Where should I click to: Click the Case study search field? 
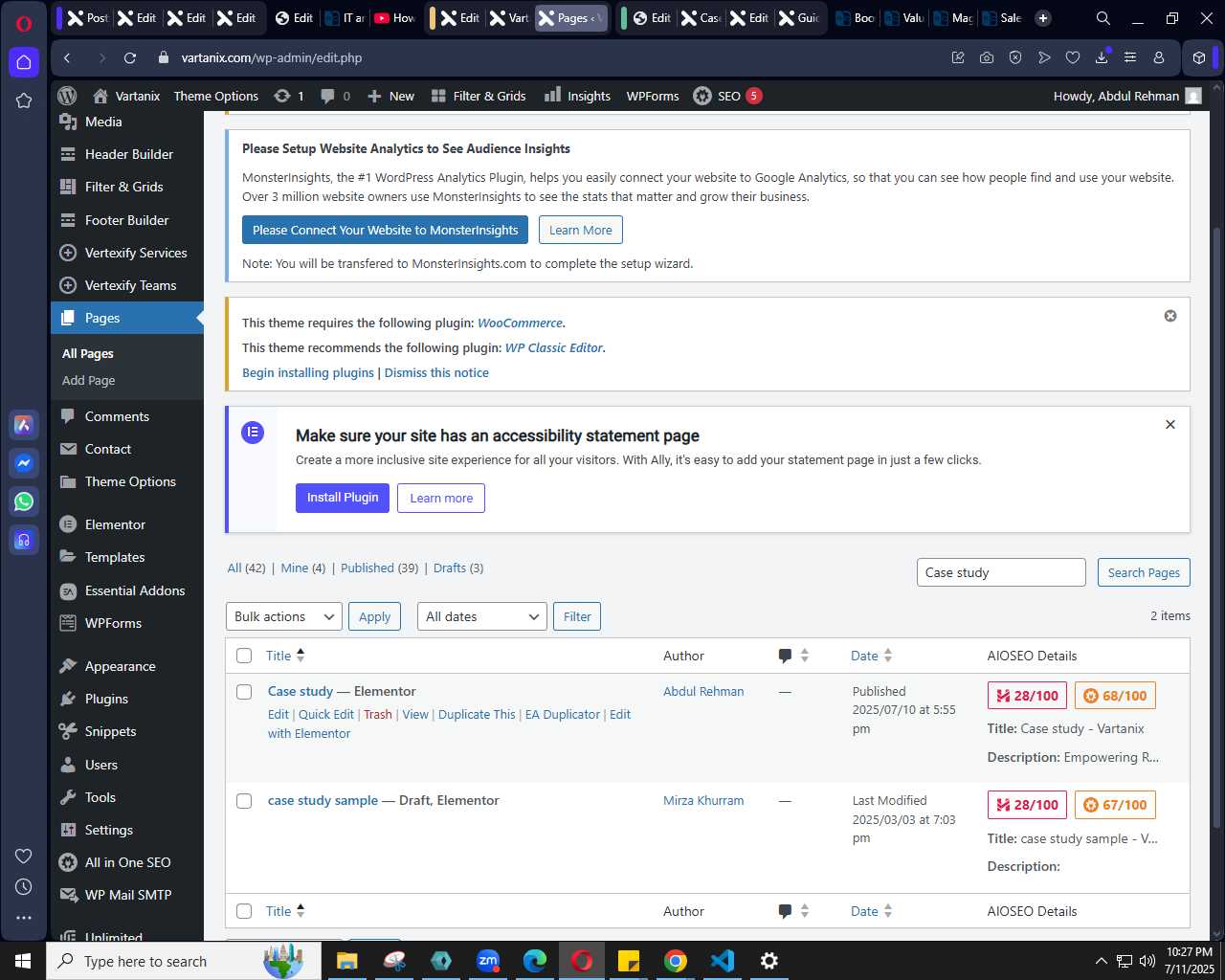point(1001,572)
